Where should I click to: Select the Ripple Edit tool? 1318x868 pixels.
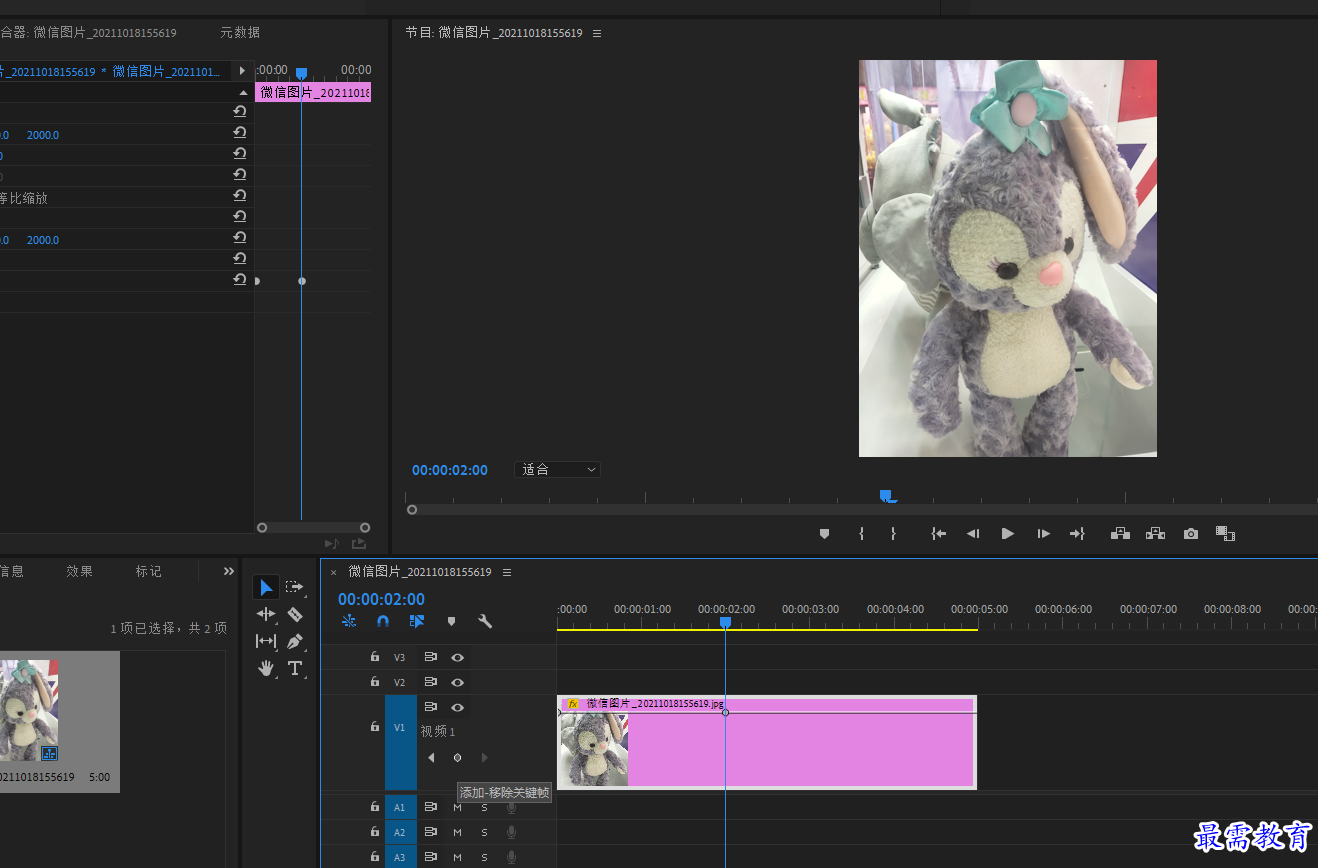click(x=266, y=614)
